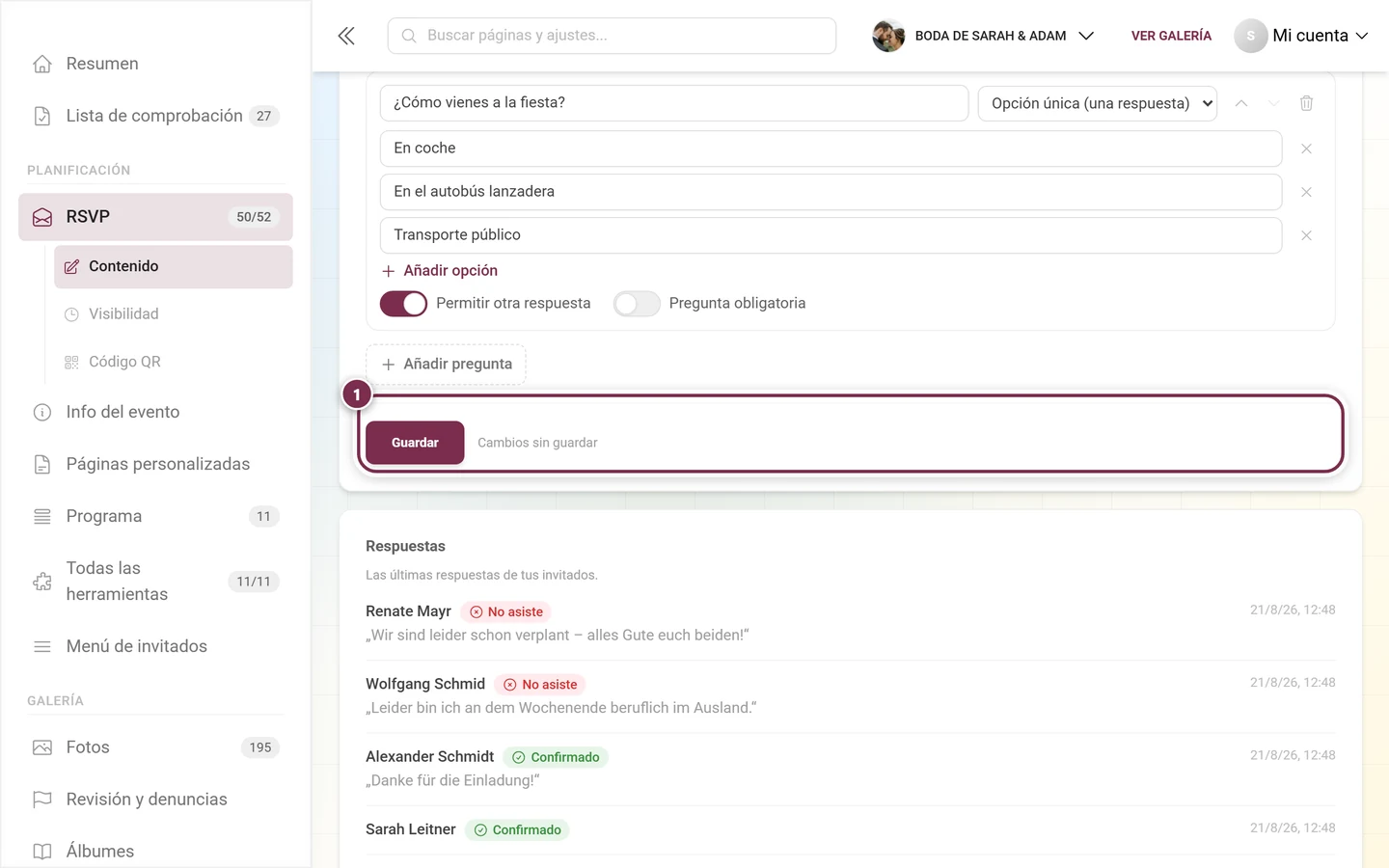The width and height of the screenshot is (1389, 868).
Task: Click 'Confirmado' badge for Alexander Schmidt
Action: pyautogui.click(x=556, y=757)
